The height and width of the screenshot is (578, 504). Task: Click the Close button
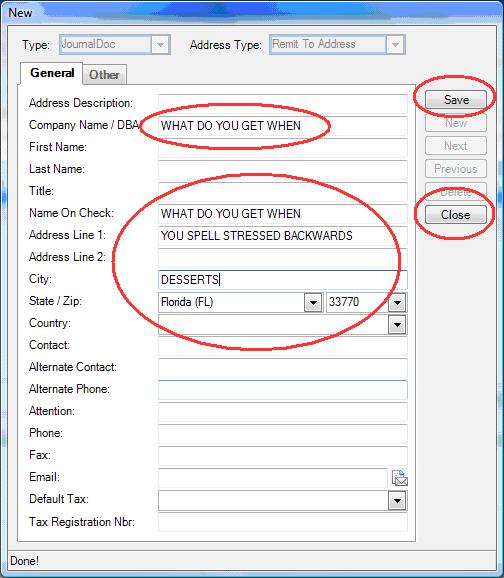456,215
